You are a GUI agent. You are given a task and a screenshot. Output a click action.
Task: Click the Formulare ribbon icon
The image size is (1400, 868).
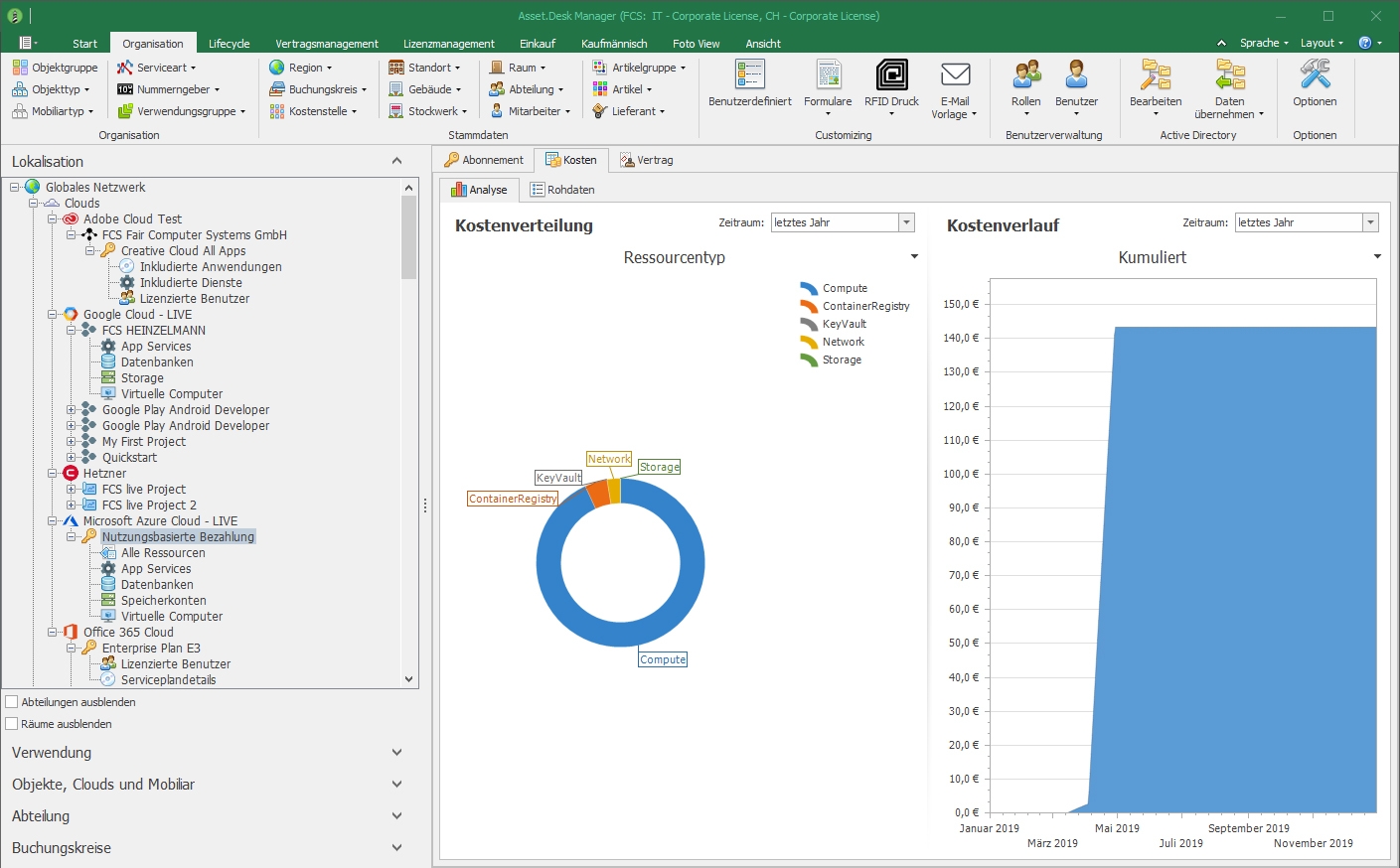[x=828, y=76]
